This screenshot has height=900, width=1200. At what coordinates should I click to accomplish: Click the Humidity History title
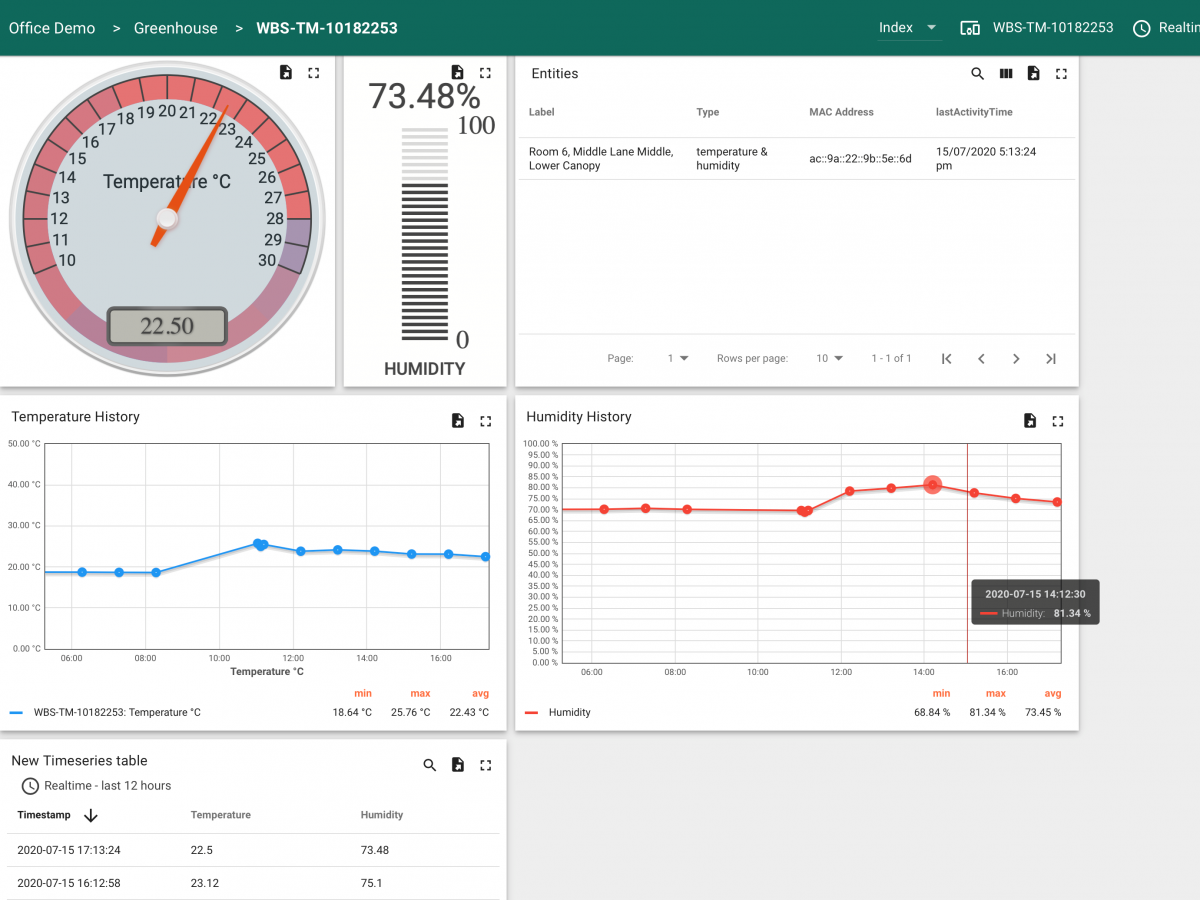point(579,417)
